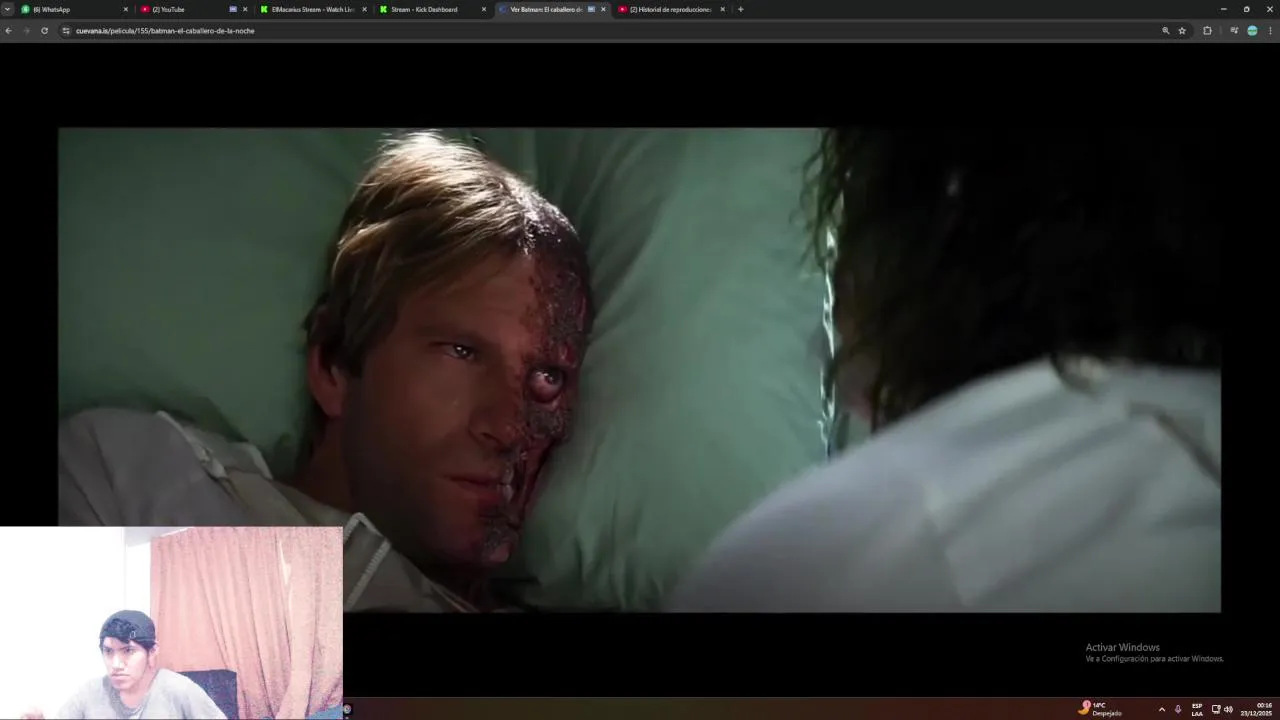Open the media controls button
Image resolution: width=1280 pixels, height=720 pixels.
click(x=1234, y=31)
